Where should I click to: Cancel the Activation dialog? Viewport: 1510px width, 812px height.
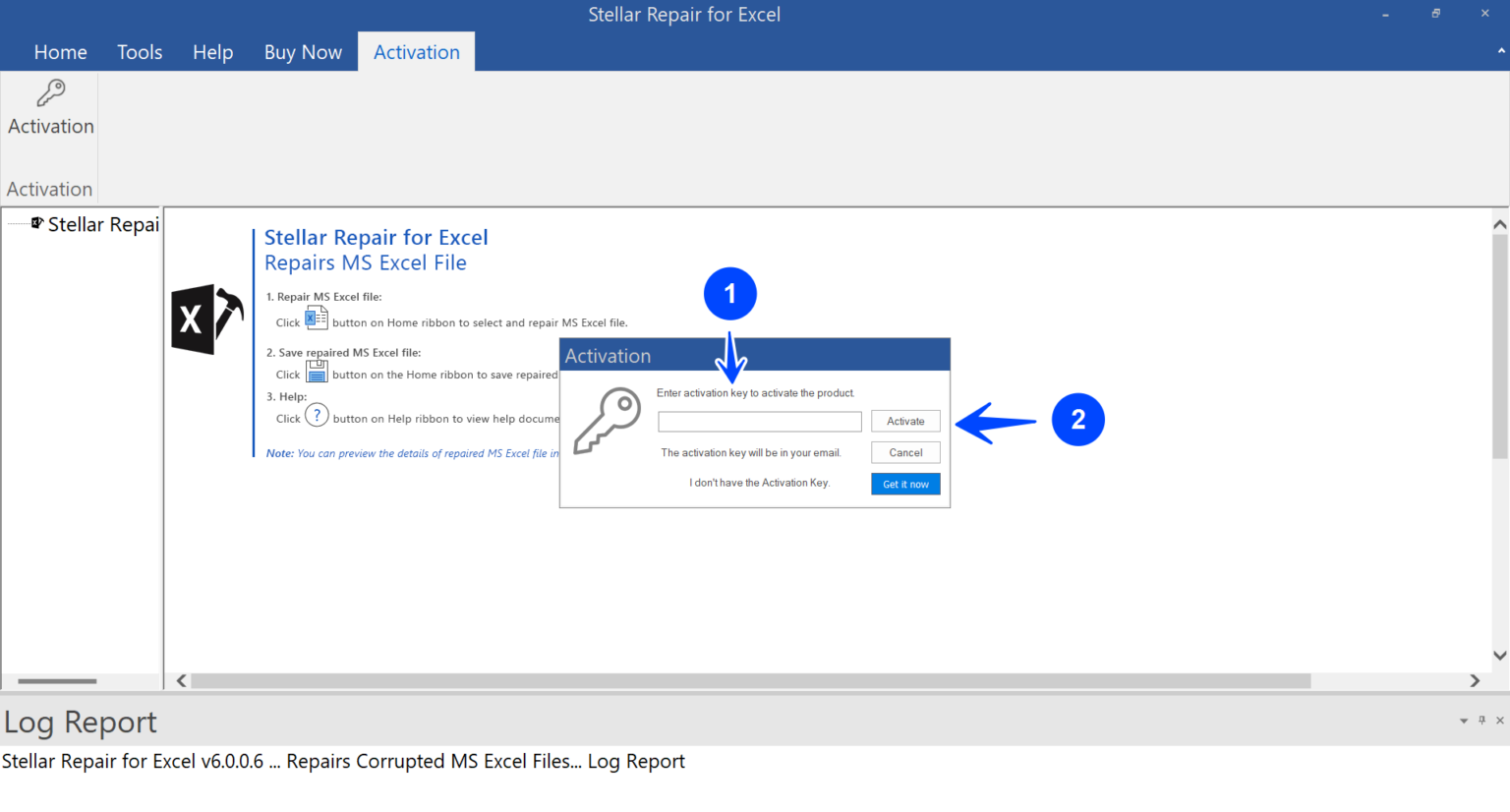coord(904,452)
